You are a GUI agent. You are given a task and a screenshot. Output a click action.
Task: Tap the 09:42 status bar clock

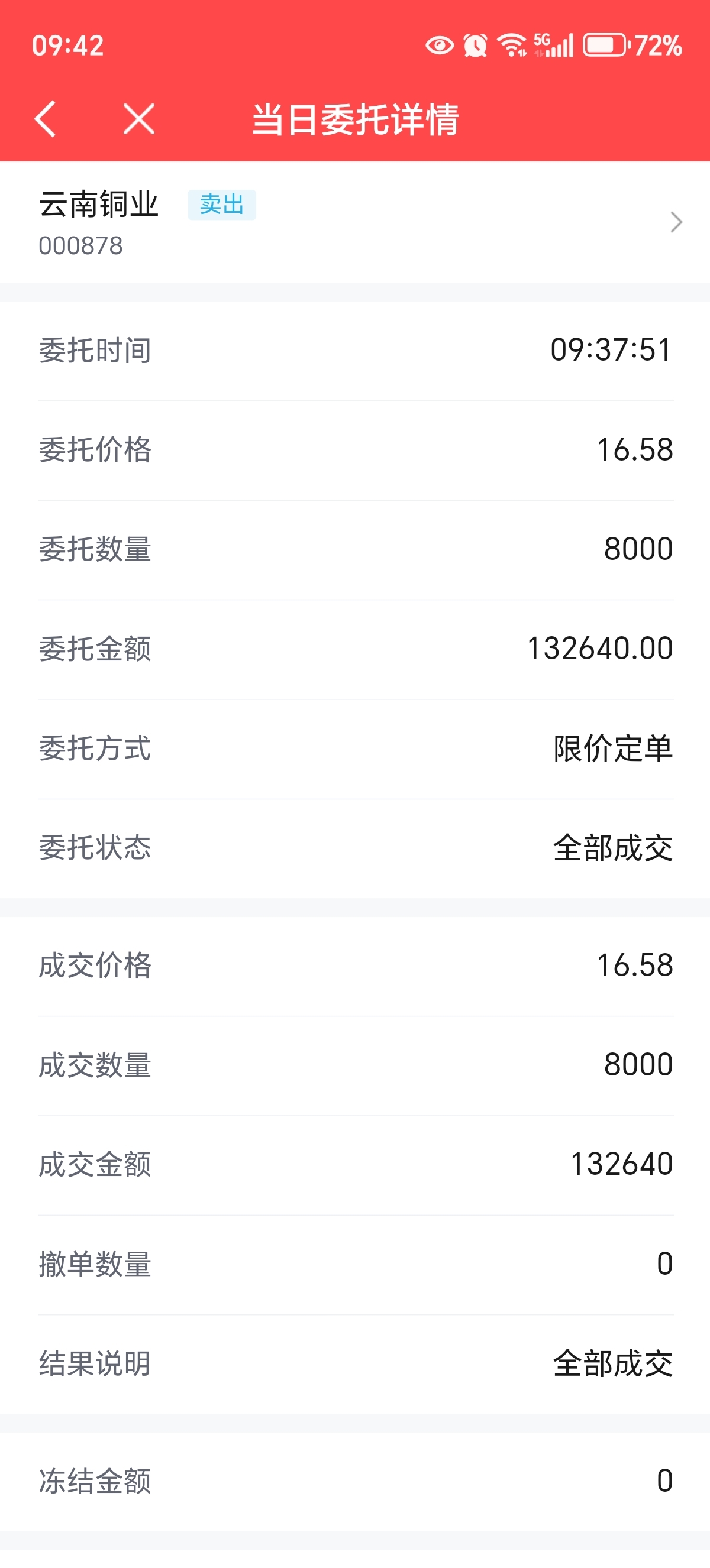coord(67,46)
